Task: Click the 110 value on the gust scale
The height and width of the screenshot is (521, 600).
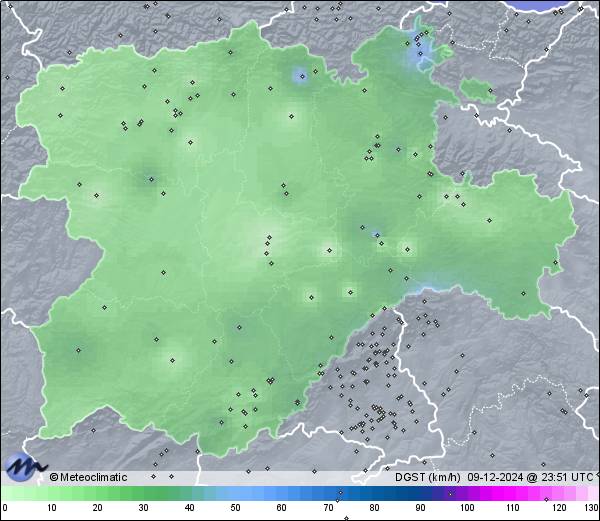Action: pos(513,508)
